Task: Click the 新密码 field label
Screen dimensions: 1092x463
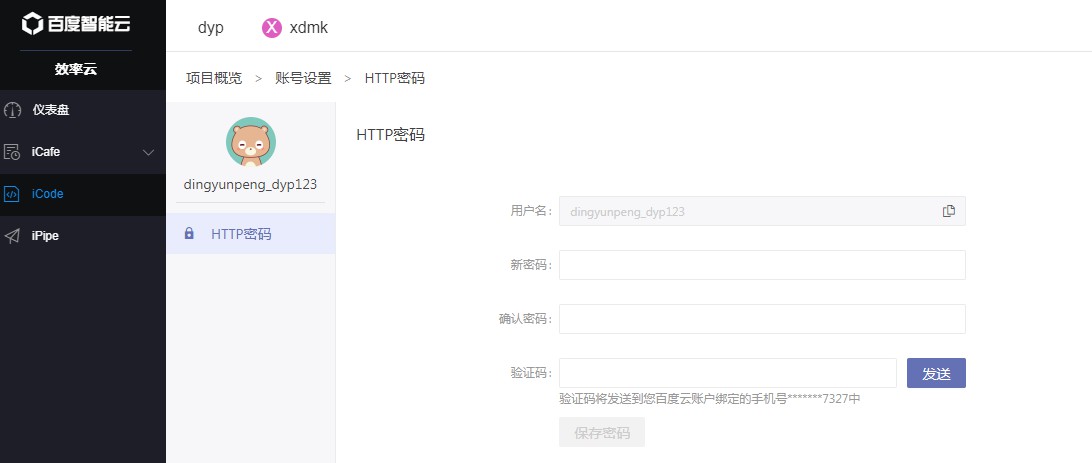Action: (x=531, y=265)
